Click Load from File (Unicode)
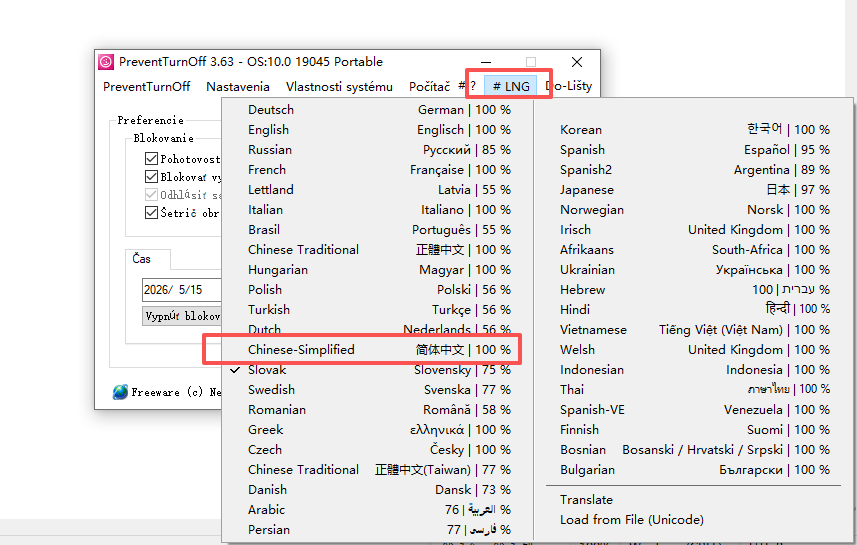 694,519
